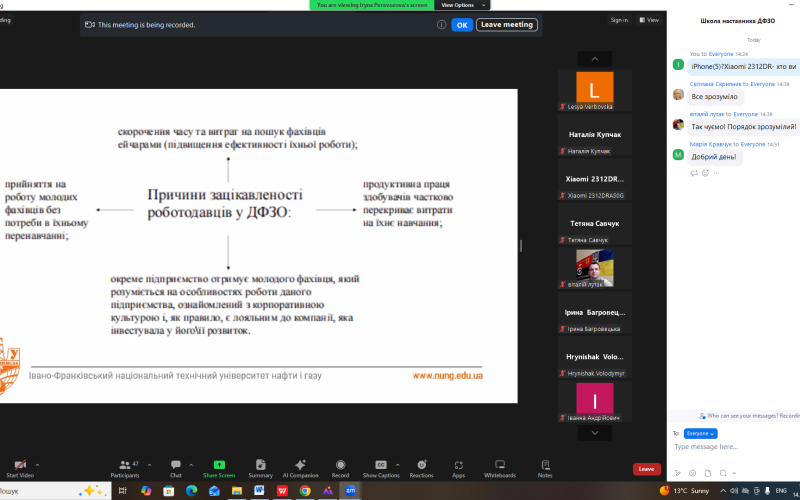
Task: Click the green Share Screen icon
Action: (219, 464)
